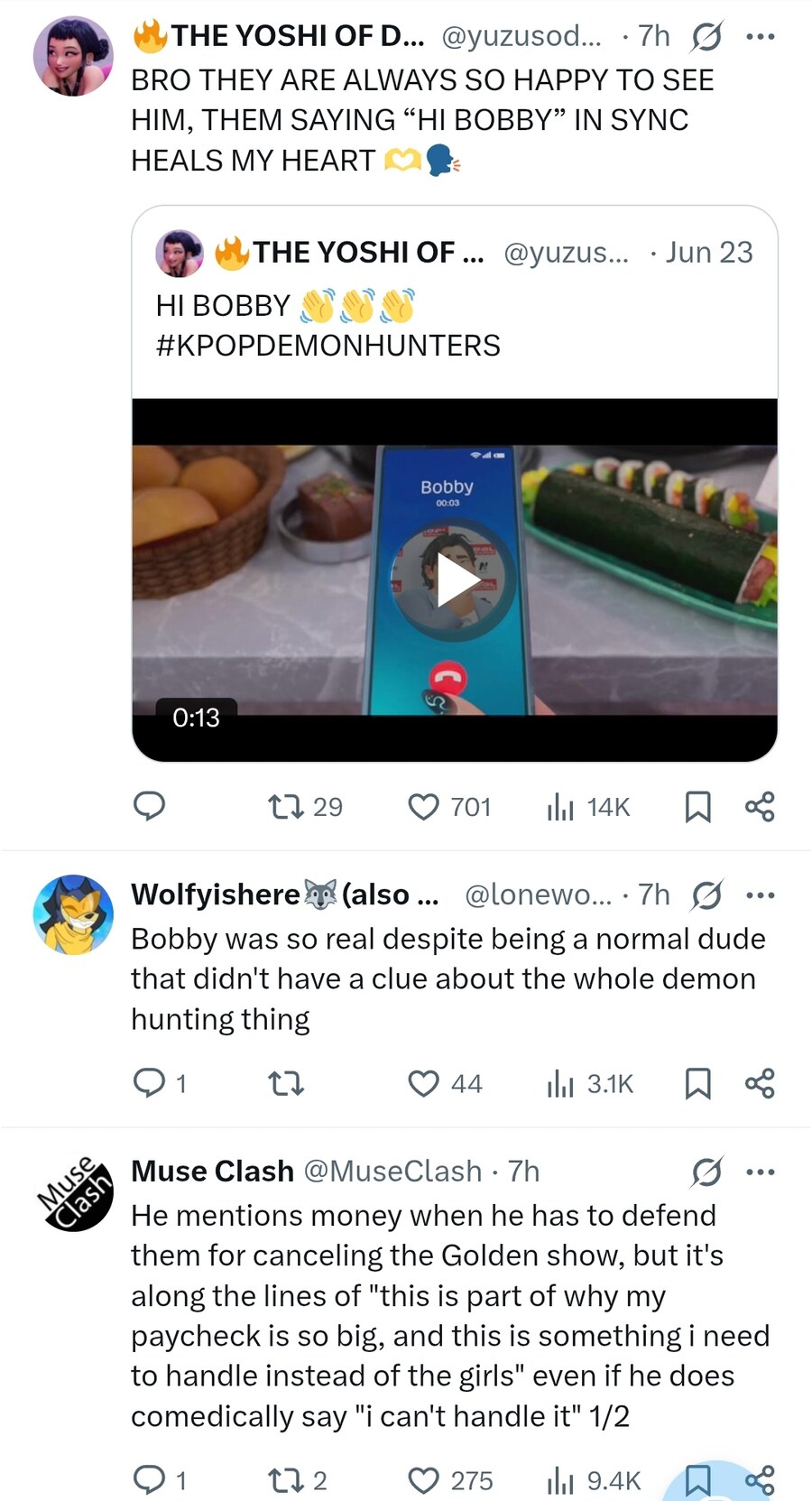Open more options on Muse Clash reply
812x1501 pixels.
[x=760, y=1172]
